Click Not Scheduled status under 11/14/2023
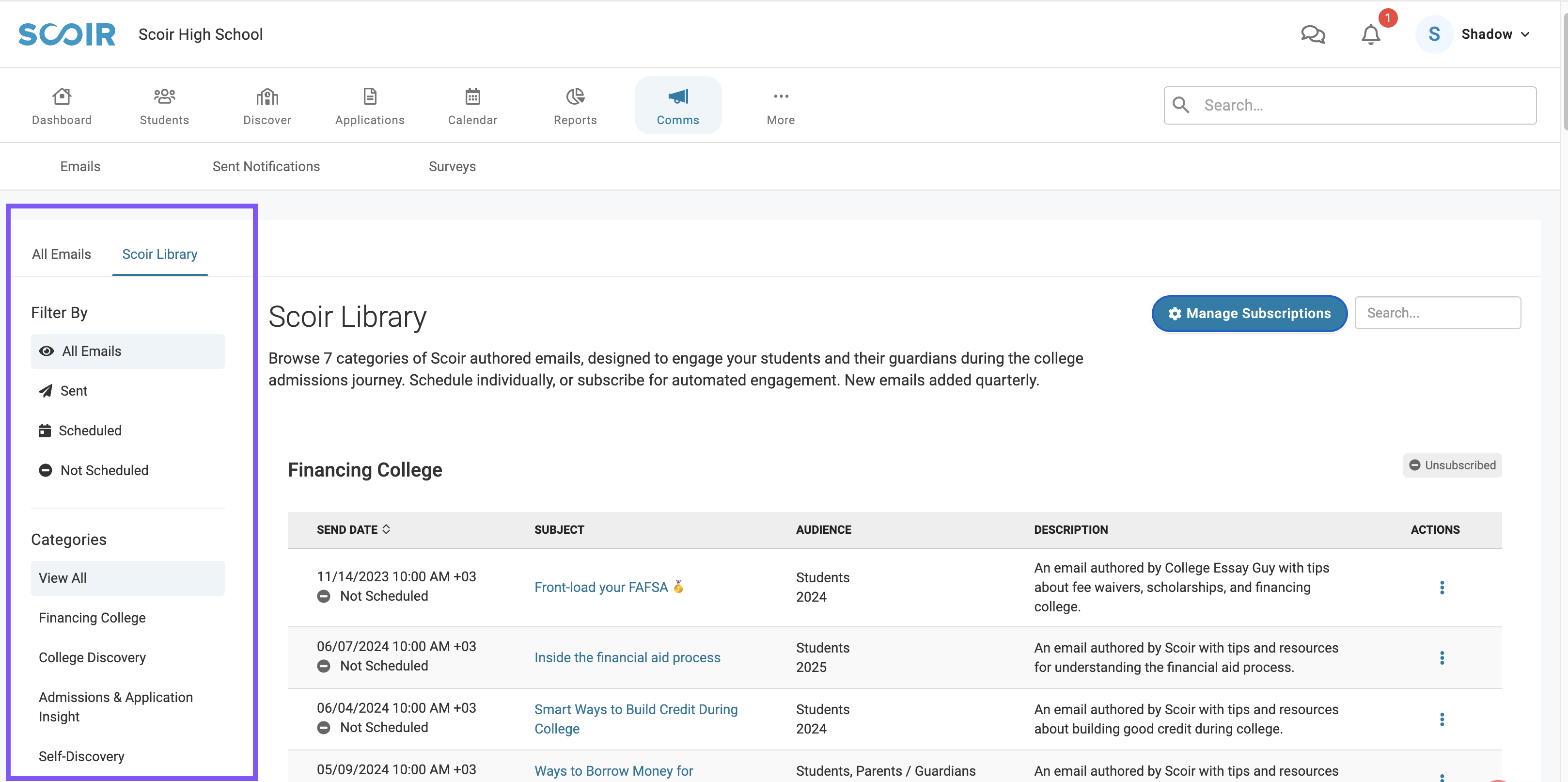Image resolution: width=1568 pixels, height=782 pixels. [373, 596]
